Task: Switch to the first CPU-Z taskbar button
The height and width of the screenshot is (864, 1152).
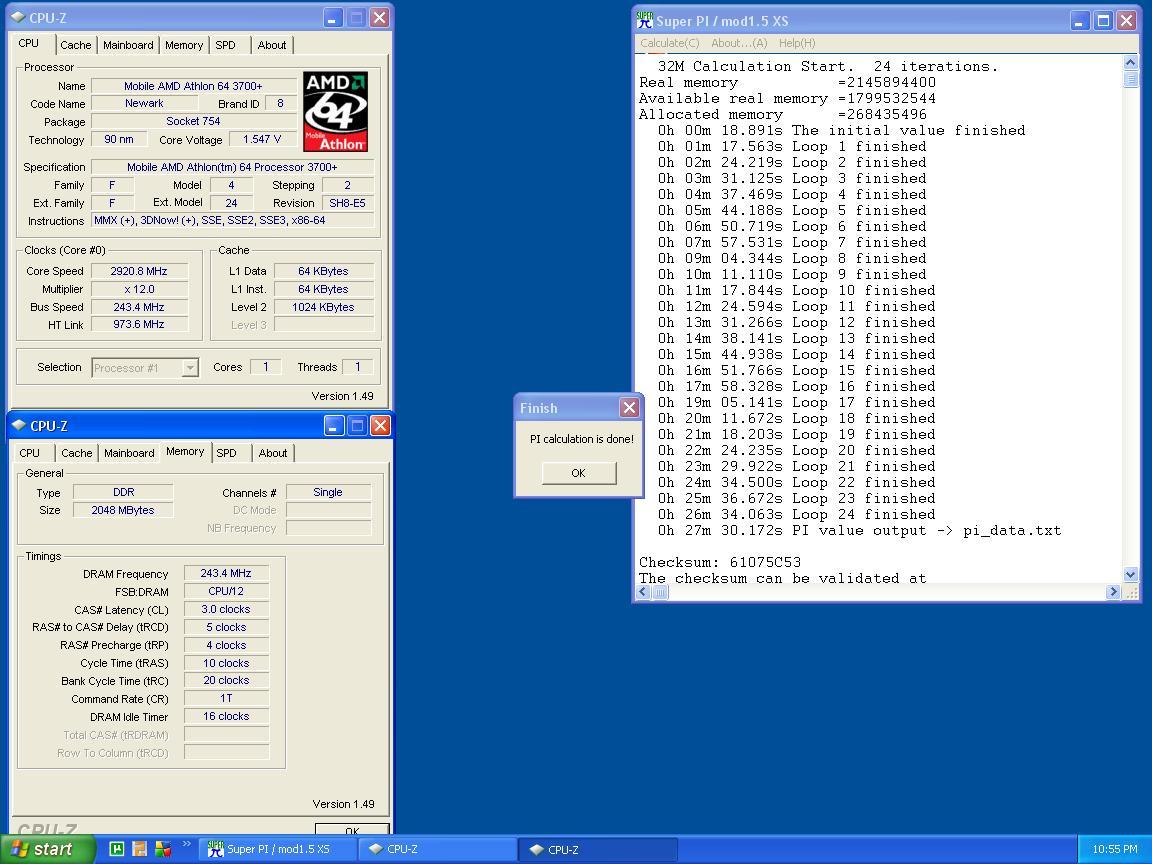Action: pyautogui.click(x=438, y=849)
